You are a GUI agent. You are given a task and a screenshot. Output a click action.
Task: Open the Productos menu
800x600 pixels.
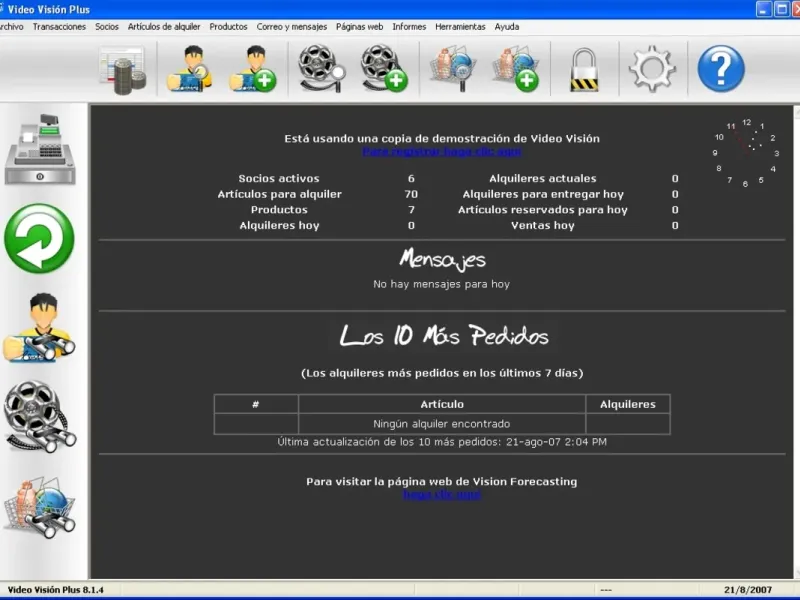[x=228, y=27]
